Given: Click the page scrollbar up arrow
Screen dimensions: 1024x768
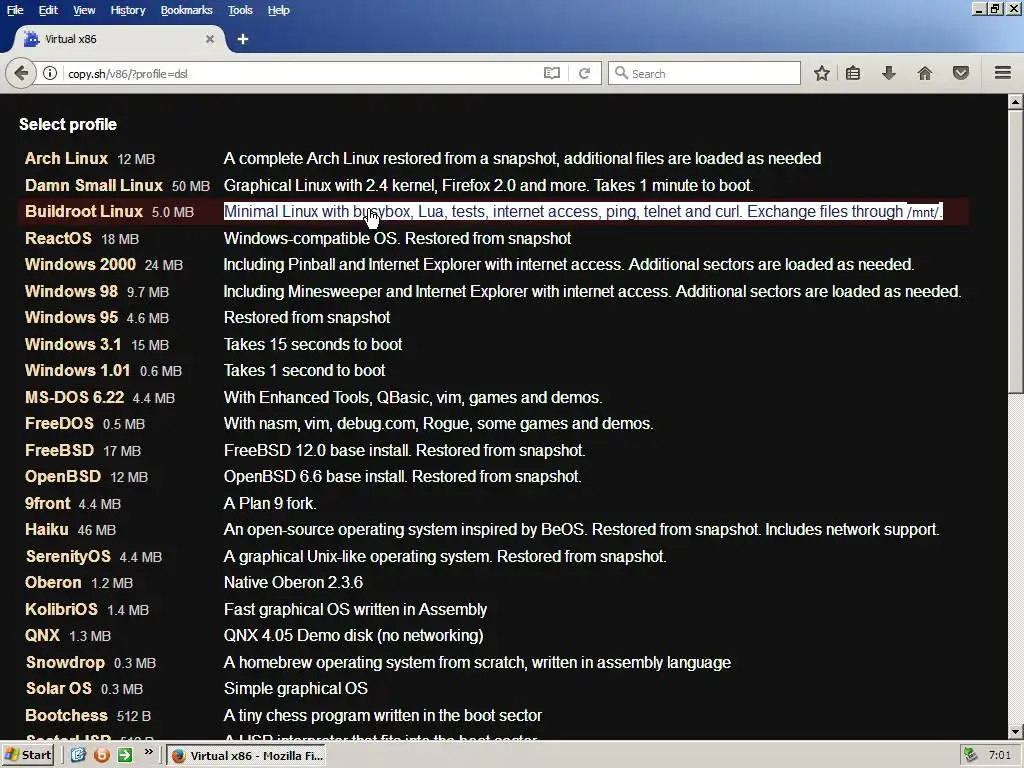Looking at the screenshot, I should tap(1016, 102).
